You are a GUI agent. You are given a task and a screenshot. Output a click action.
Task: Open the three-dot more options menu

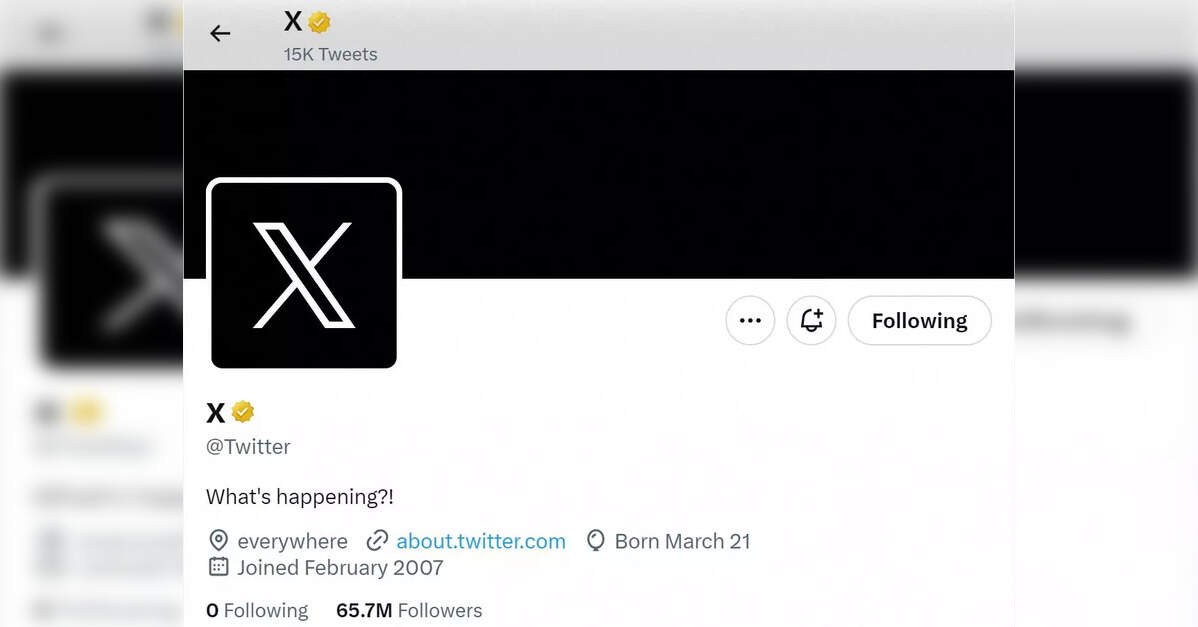750,321
